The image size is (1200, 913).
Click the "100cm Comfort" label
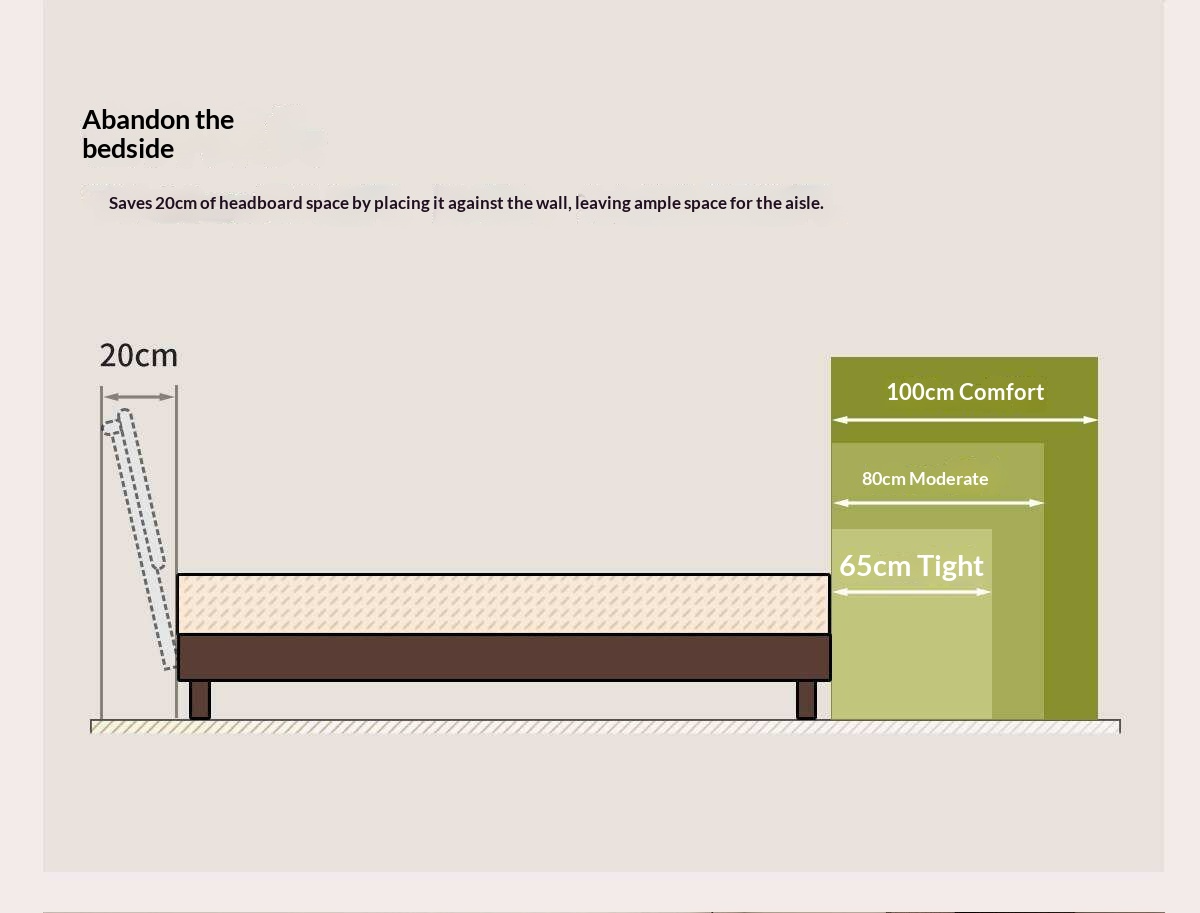click(965, 392)
